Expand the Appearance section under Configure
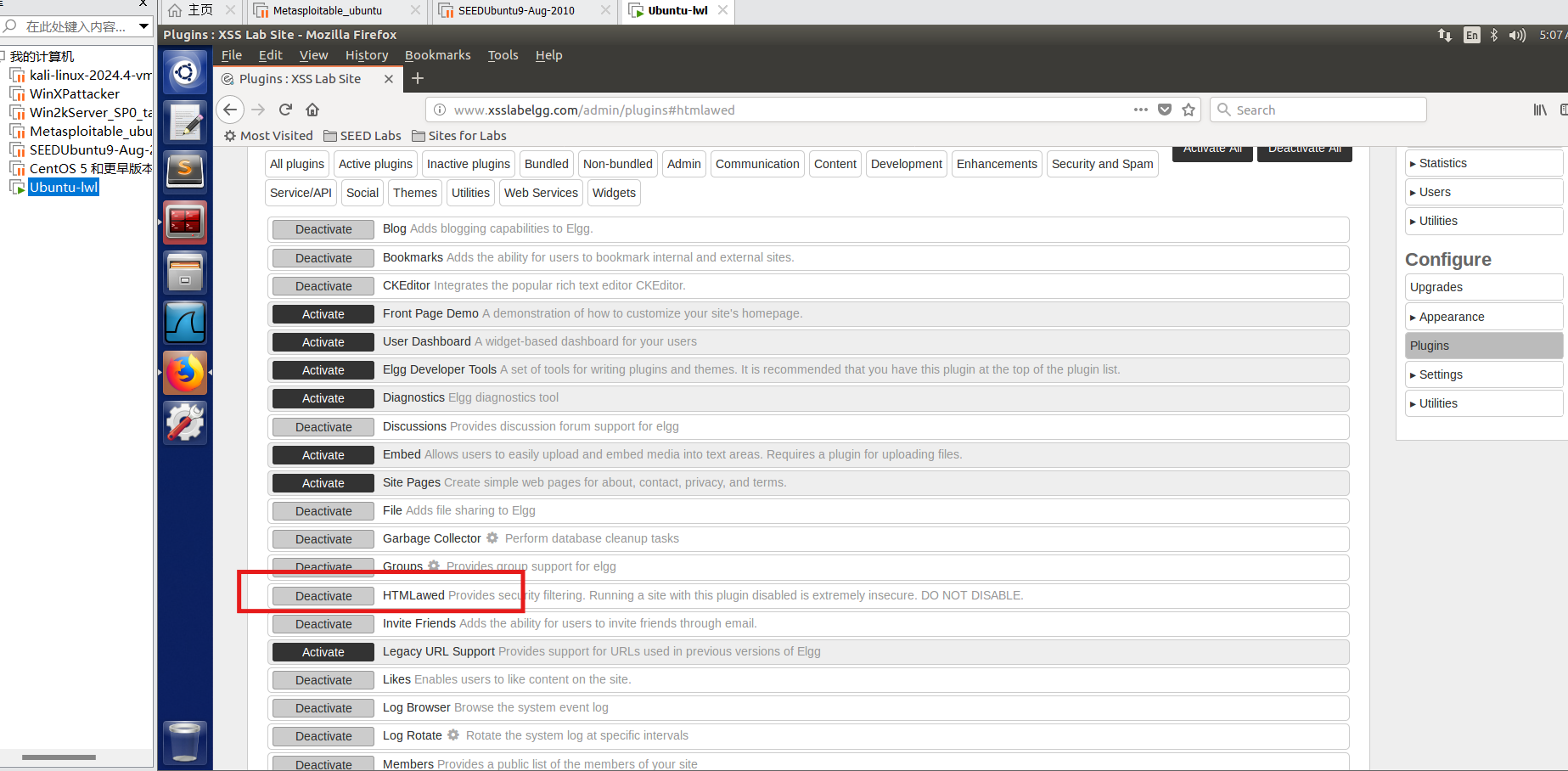Image resolution: width=1568 pixels, height=771 pixels. click(1483, 317)
